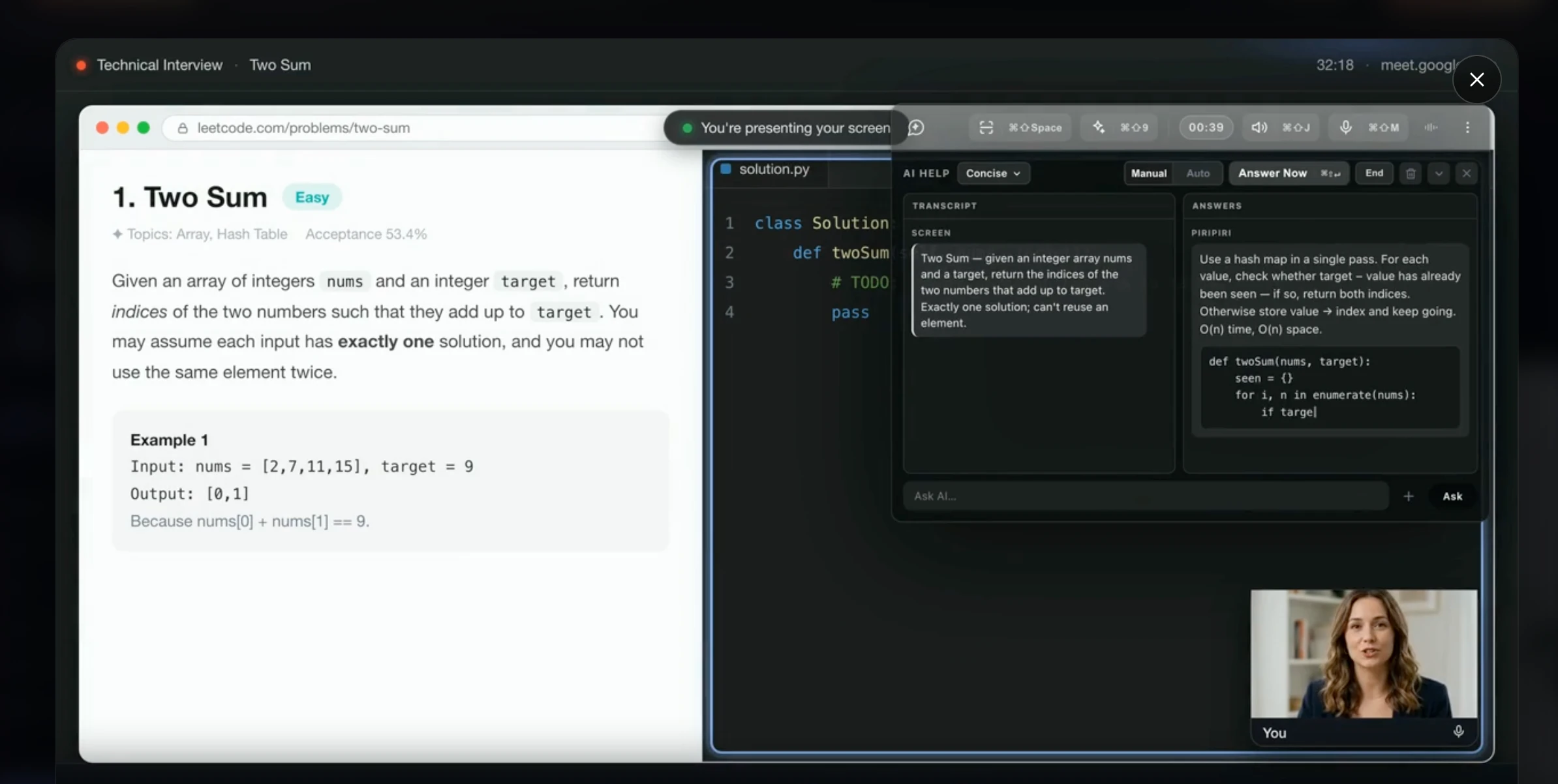
Task: Click the Input: nums = [2,7,11,15] line
Action: [302, 467]
